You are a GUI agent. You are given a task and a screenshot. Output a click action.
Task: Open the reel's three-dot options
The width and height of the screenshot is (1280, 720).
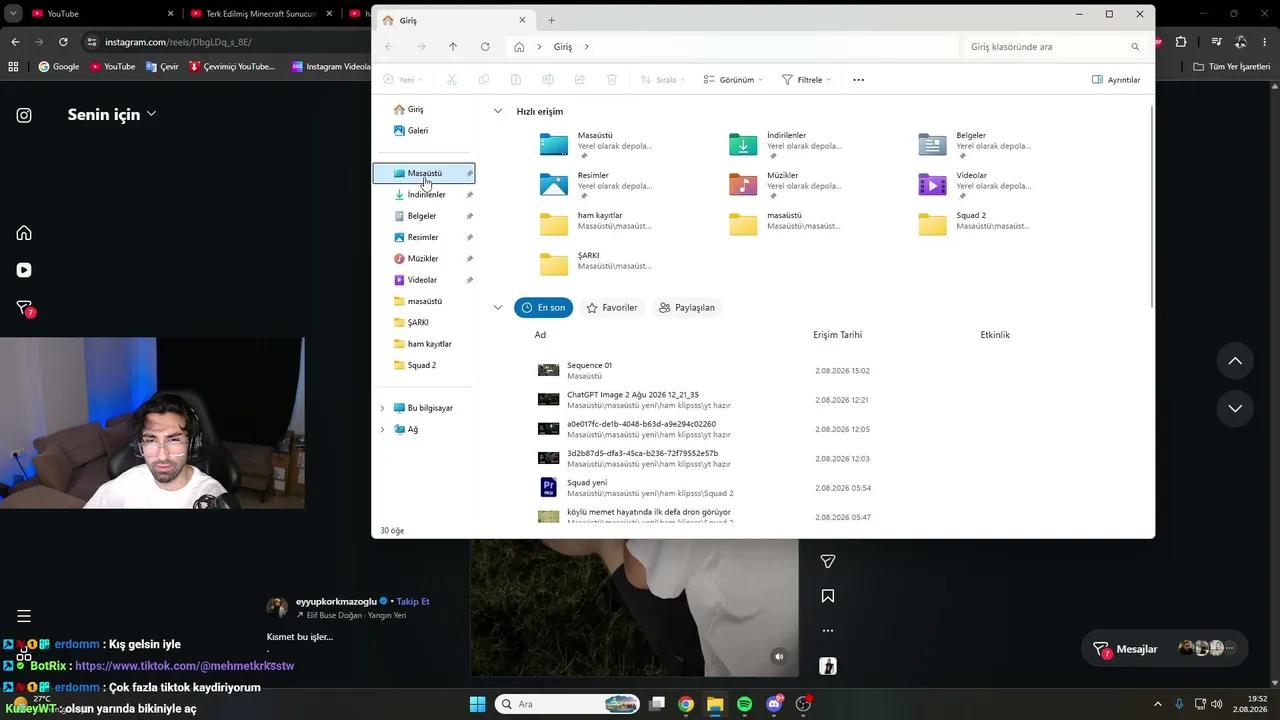pyautogui.click(x=828, y=631)
